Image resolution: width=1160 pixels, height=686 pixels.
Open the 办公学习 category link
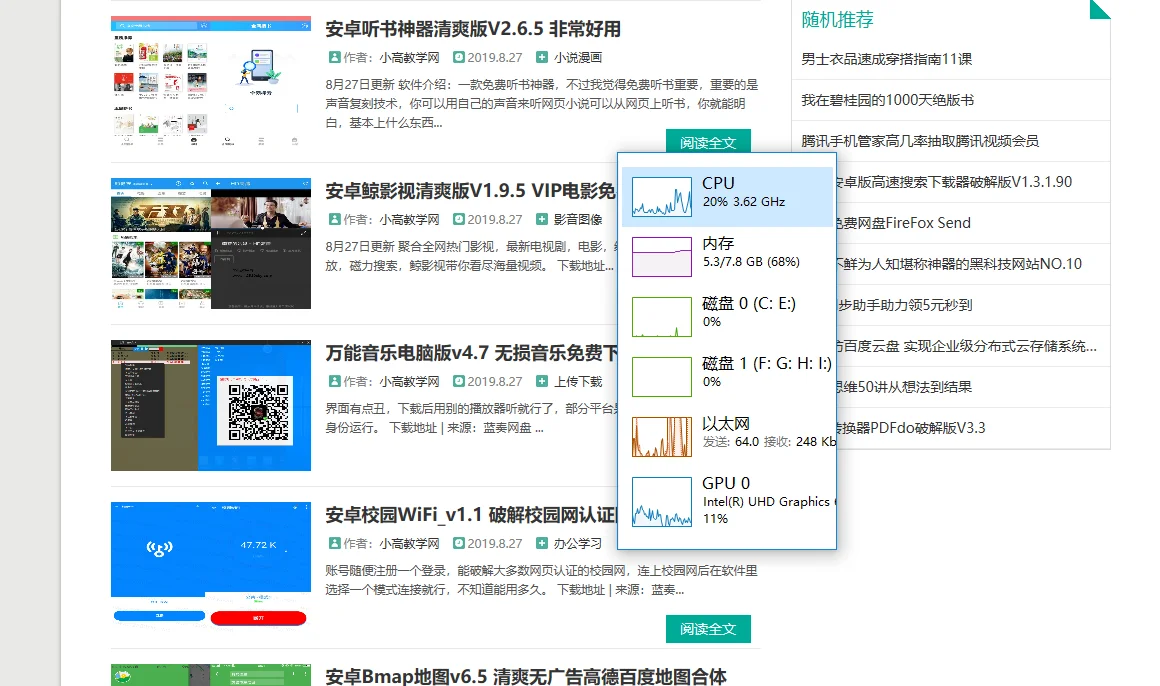(578, 543)
